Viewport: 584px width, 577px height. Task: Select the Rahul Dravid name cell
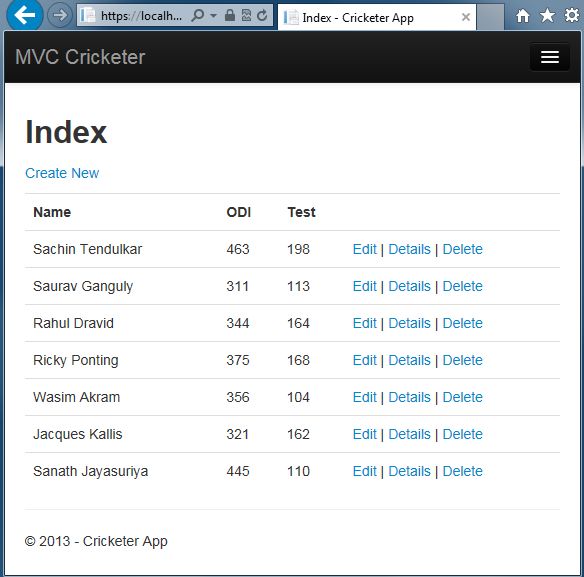click(x=73, y=323)
